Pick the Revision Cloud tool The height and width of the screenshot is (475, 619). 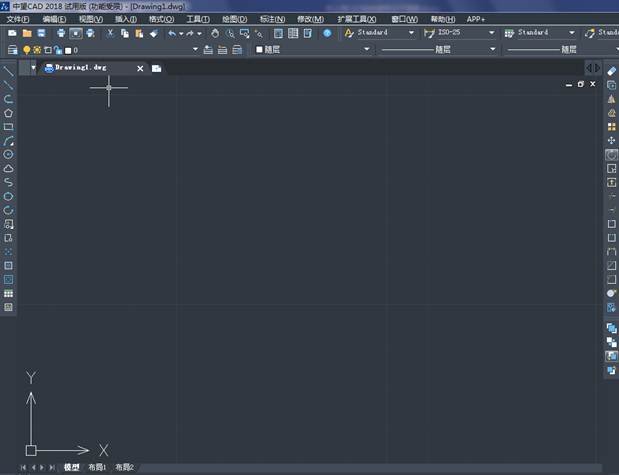coord(8,169)
